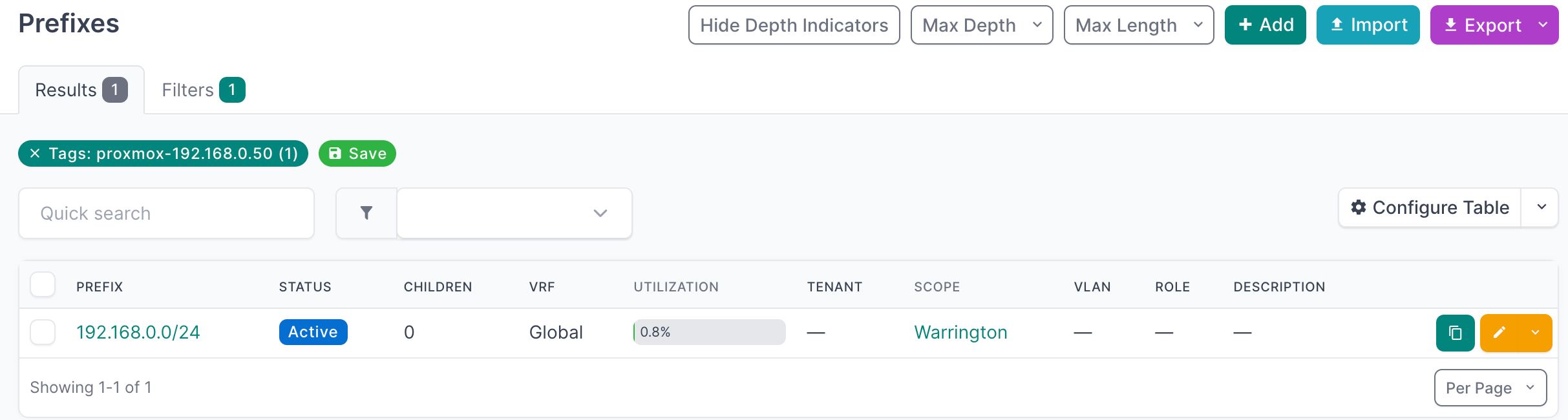Check the row checkbox for 192.168.0.0/24
The height and width of the screenshot is (420, 1568).
[x=43, y=333]
